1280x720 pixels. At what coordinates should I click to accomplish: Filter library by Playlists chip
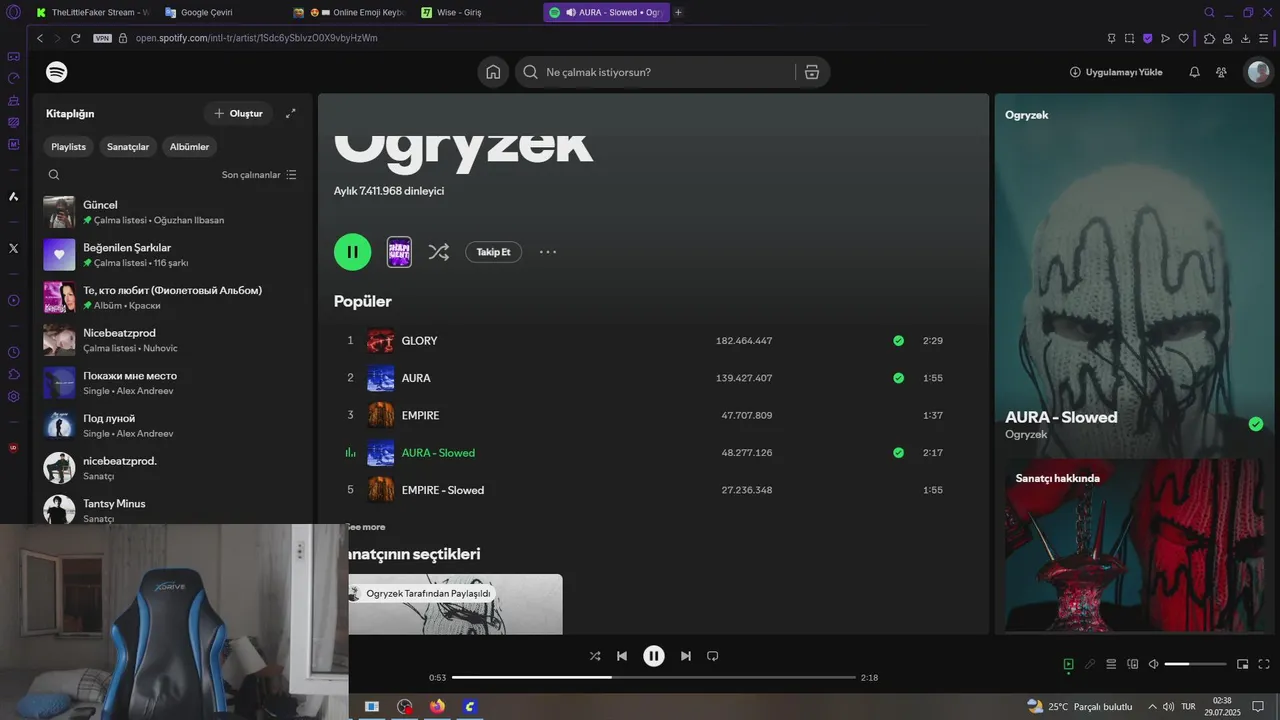click(69, 147)
